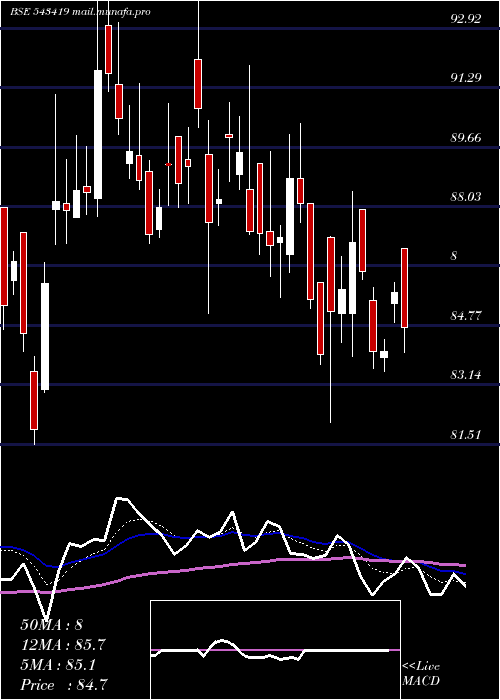This screenshot has height=700, width=500.
Task: Click the 89.66 price axis label
Action: [466, 138]
